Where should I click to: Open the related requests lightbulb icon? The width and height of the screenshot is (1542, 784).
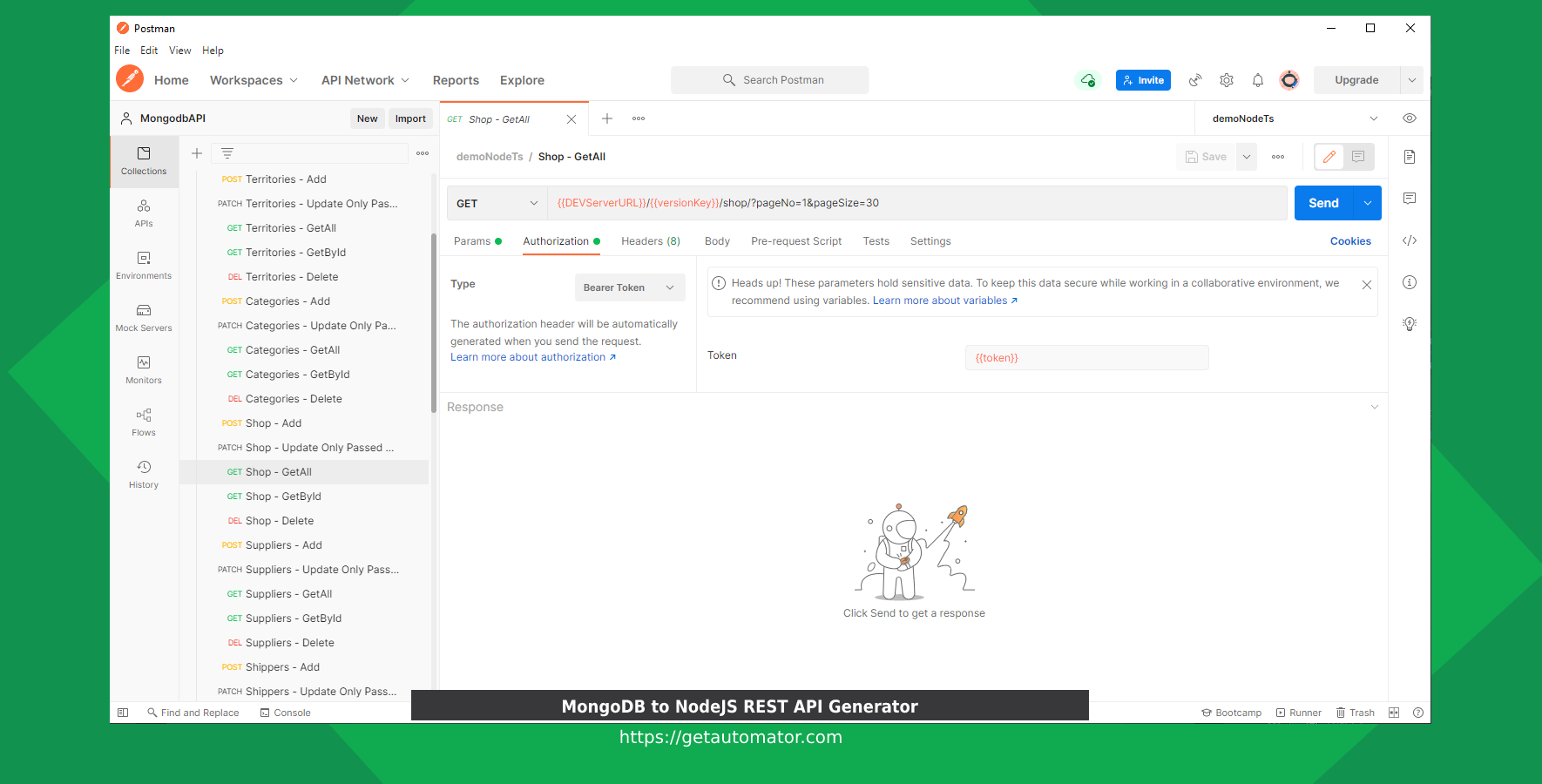1410,324
